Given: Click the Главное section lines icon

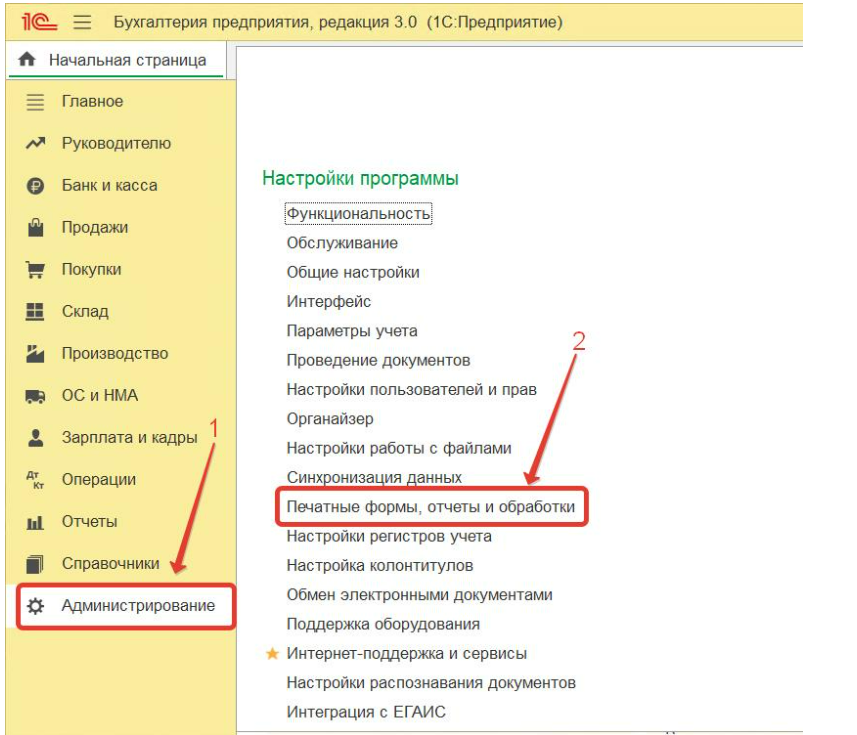Looking at the screenshot, I should (36, 102).
